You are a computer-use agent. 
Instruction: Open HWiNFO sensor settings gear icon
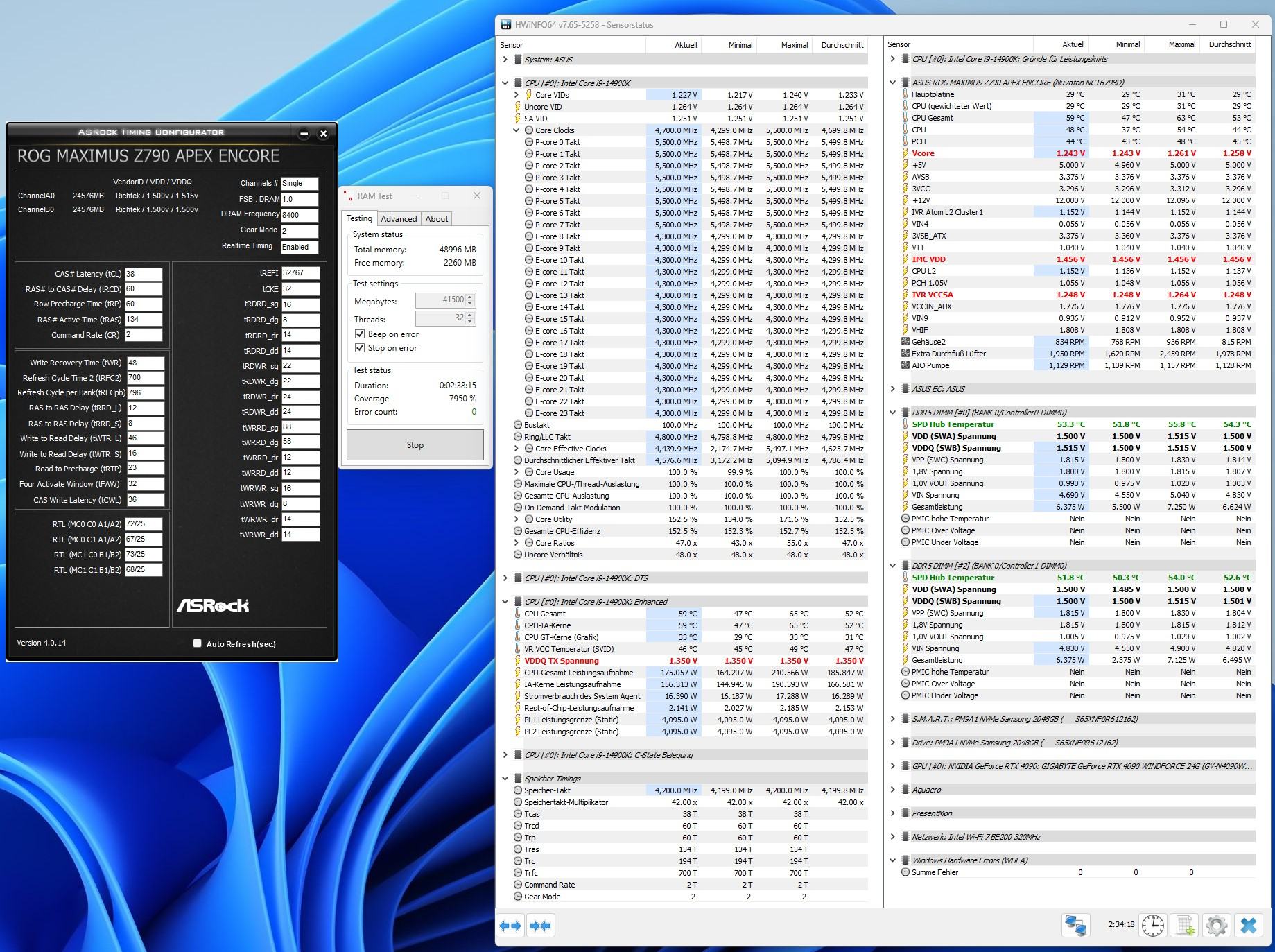[x=1217, y=926]
